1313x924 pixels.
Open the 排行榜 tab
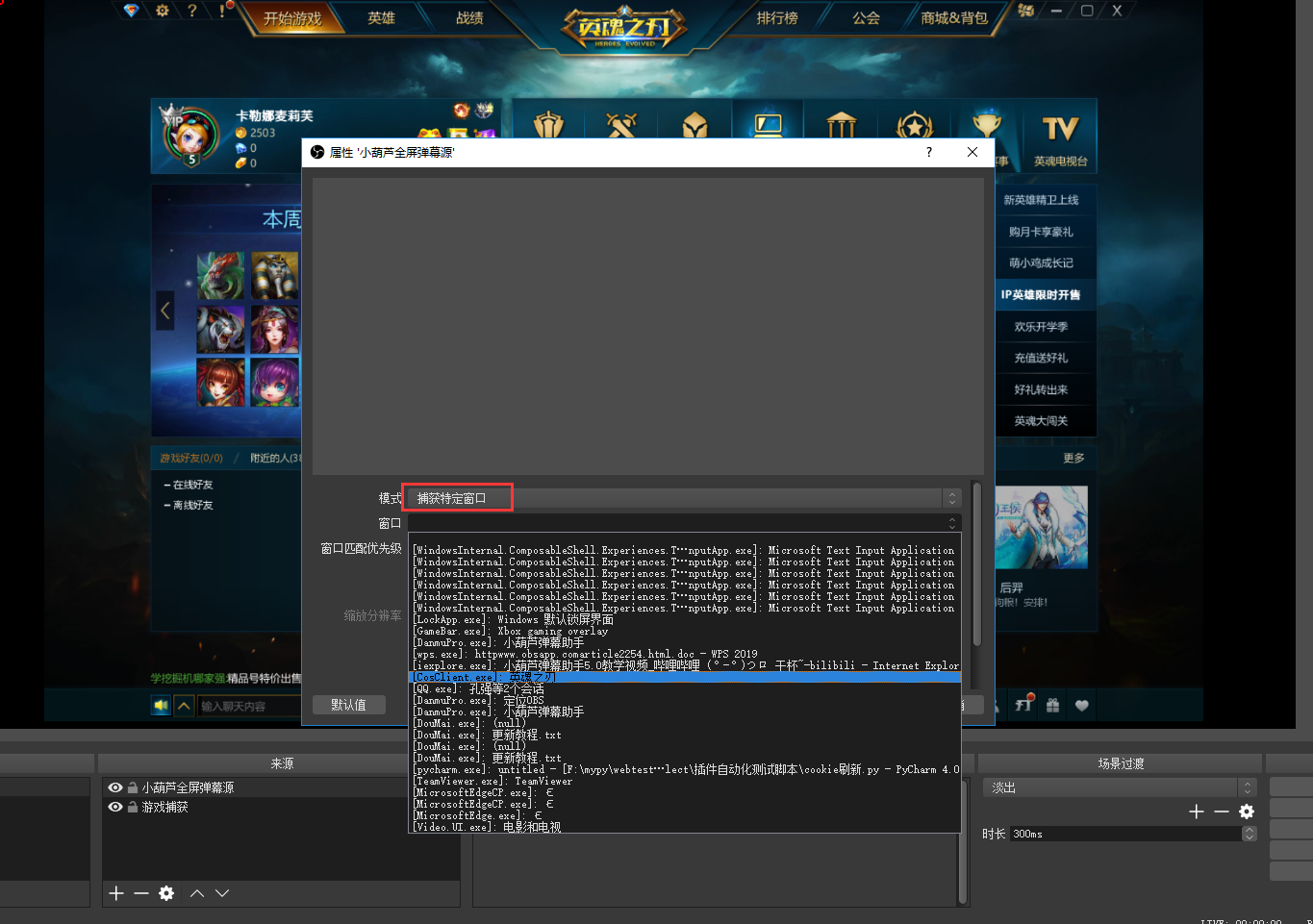click(x=777, y=18)
